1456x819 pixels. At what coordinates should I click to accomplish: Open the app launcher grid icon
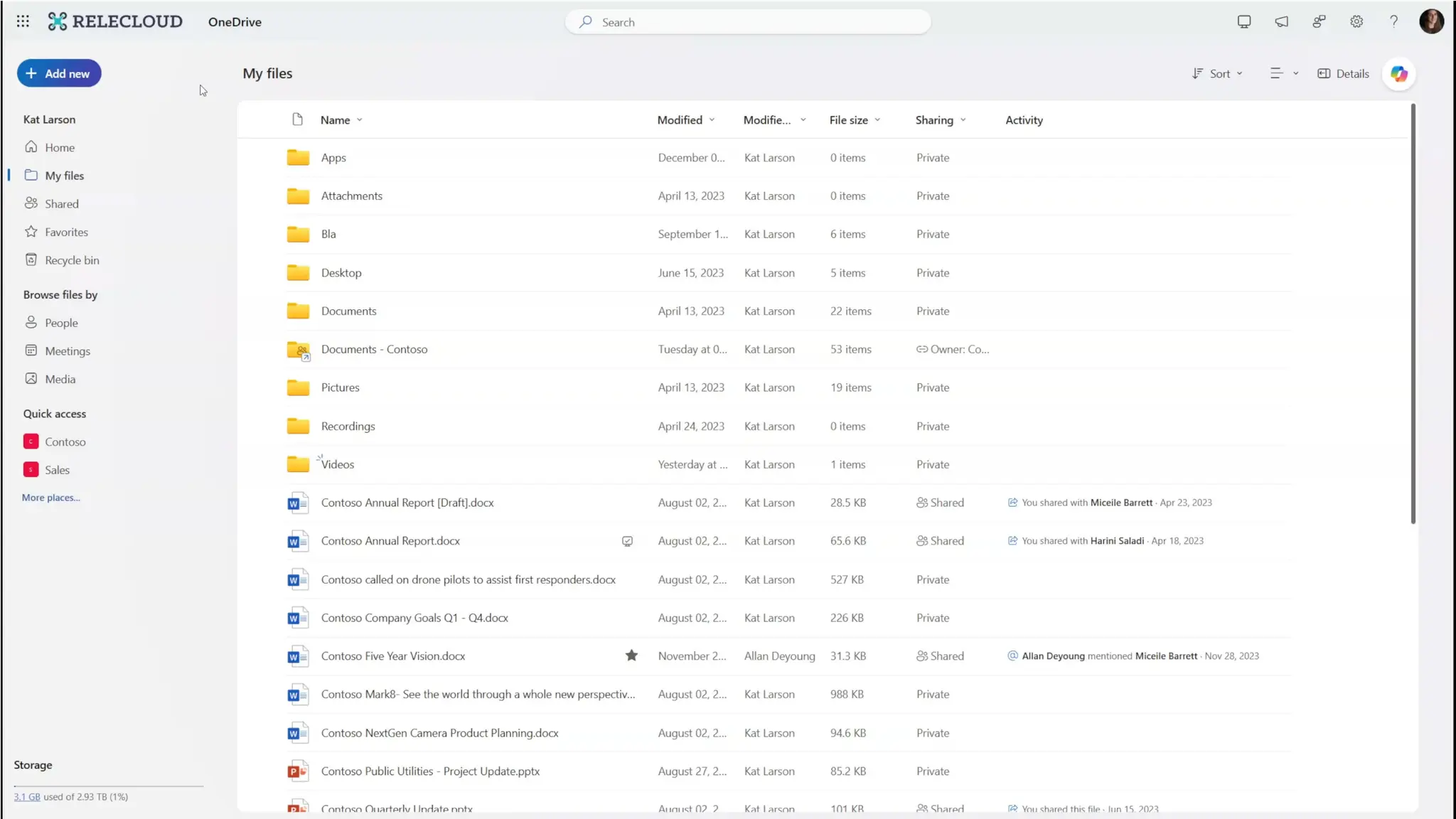(23, 21)
